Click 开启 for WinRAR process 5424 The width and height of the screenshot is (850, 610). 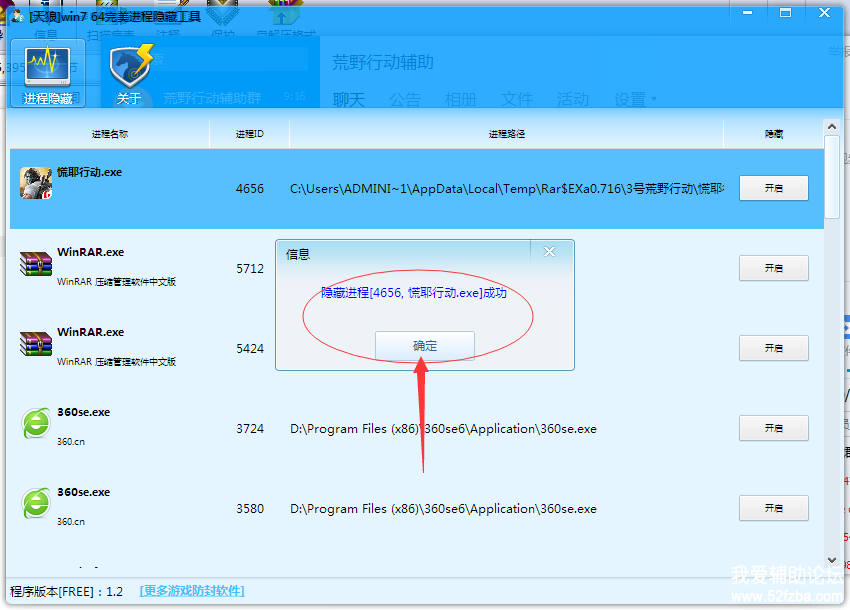click(x=774, y=348)
